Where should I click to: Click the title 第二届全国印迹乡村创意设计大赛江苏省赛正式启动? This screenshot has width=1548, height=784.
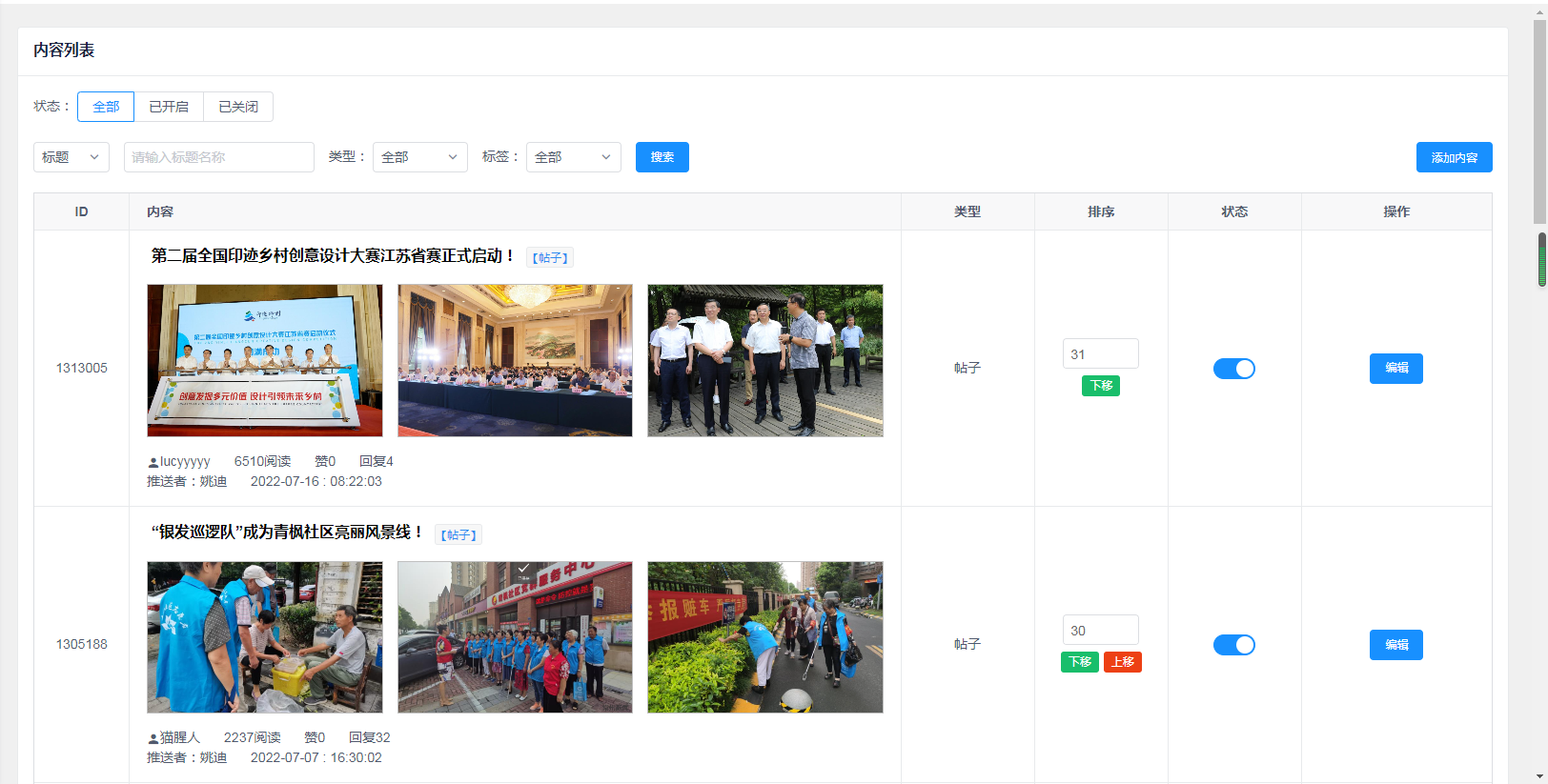[x=333, y=255]
